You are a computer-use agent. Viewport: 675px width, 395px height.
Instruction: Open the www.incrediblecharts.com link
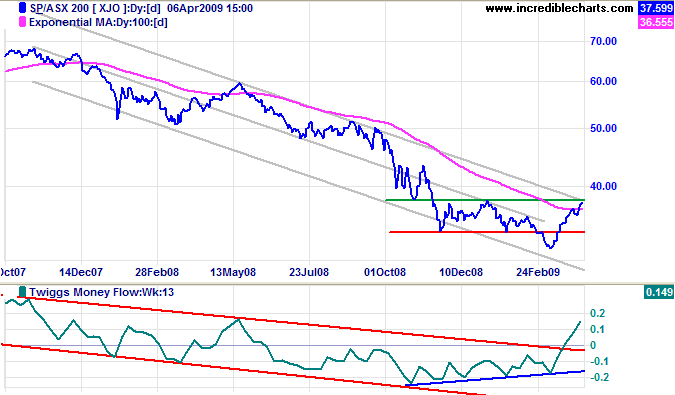[x=559, y=8]
